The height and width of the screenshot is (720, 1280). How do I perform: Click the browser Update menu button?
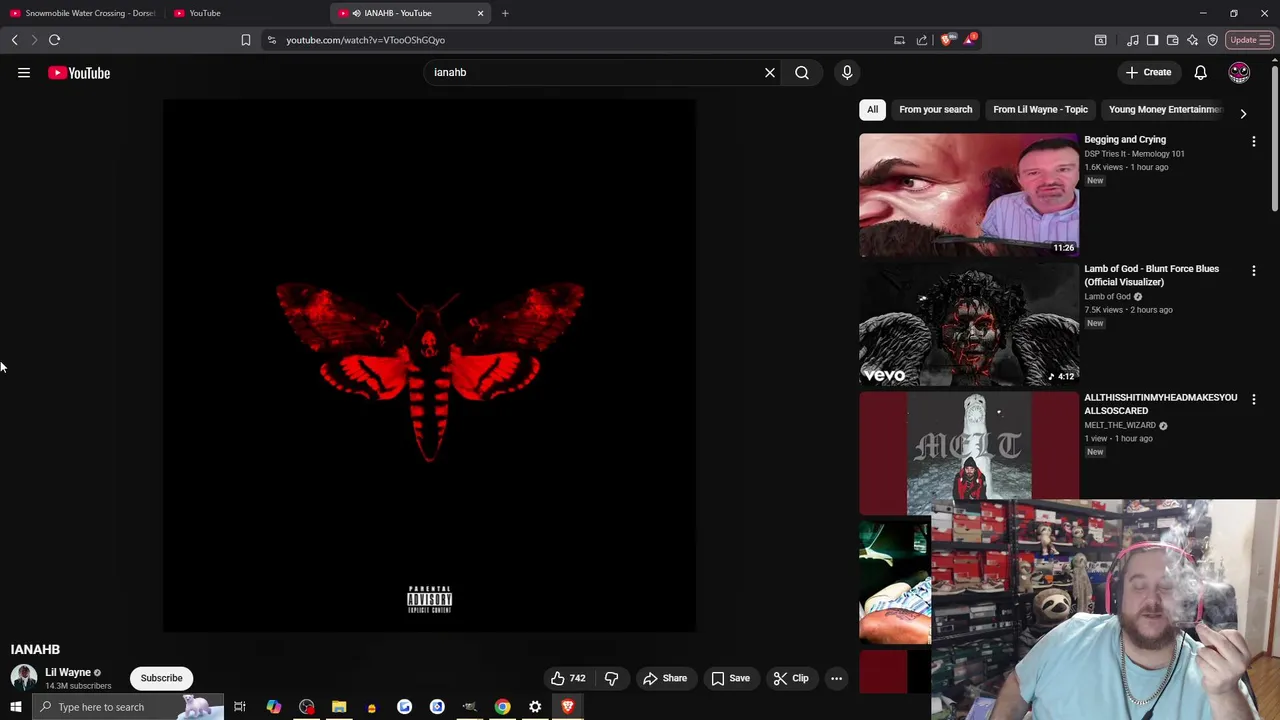pyautogui.click(x=1250, y=40)
